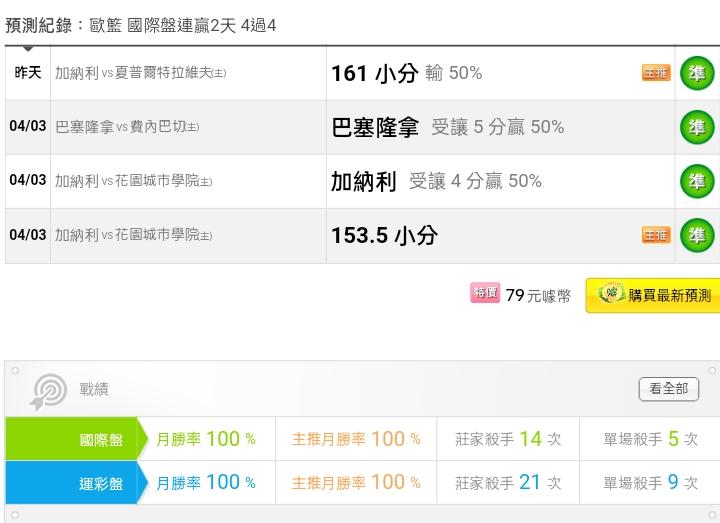Click the 購買最新預測 yellow button
Screen dimensions: 720x523
coord(653,295)
